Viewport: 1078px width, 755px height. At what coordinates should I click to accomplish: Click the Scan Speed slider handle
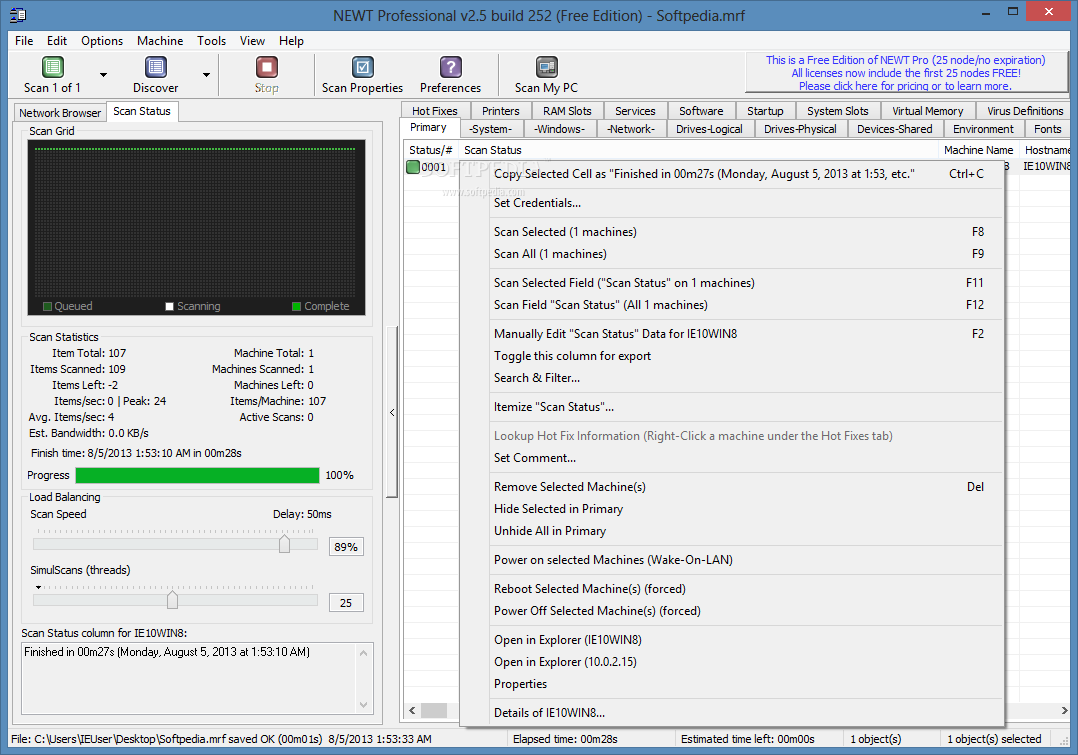click(284, 544)
